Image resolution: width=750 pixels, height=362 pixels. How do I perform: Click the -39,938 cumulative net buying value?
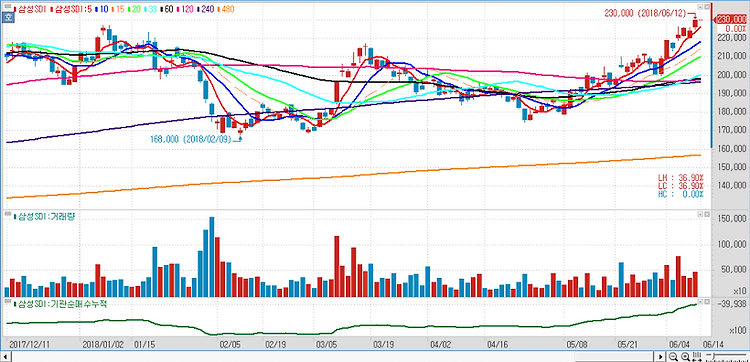coord(731,303)
